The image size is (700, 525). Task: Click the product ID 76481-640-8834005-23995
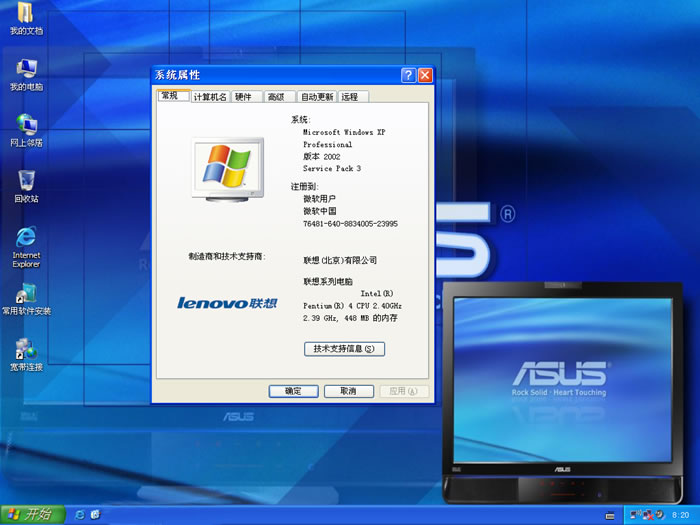point(350,224)
